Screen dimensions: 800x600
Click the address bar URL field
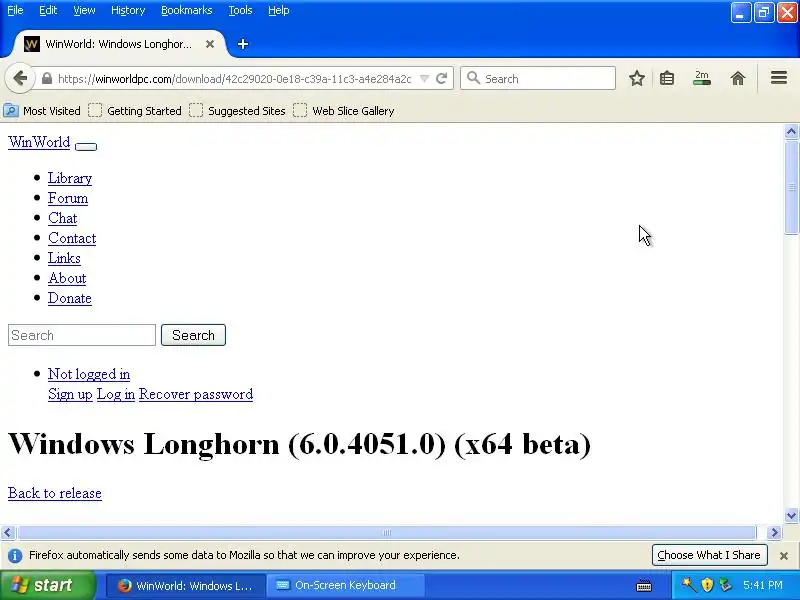pos(235,79)
